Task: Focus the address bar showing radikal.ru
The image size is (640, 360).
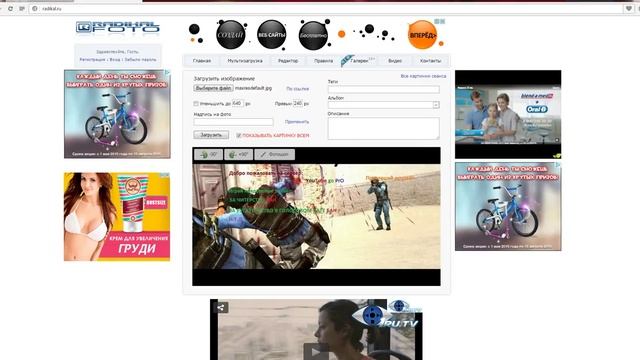Action: click(327, 9)
